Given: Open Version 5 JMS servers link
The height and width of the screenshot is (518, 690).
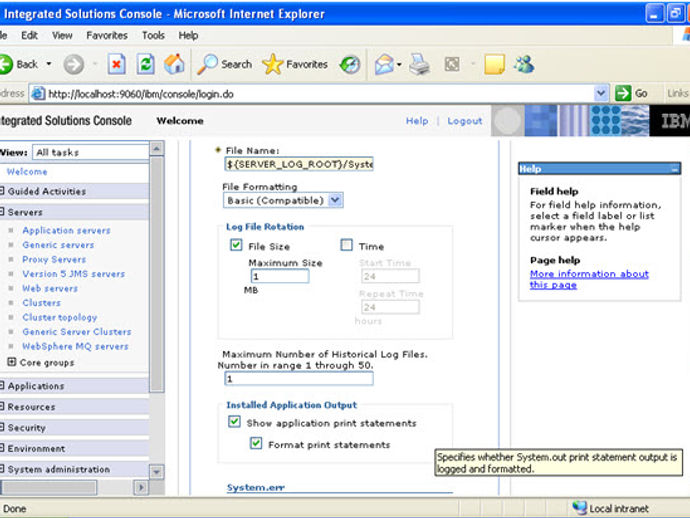Looking at the screenshot, I should (73, 274).
